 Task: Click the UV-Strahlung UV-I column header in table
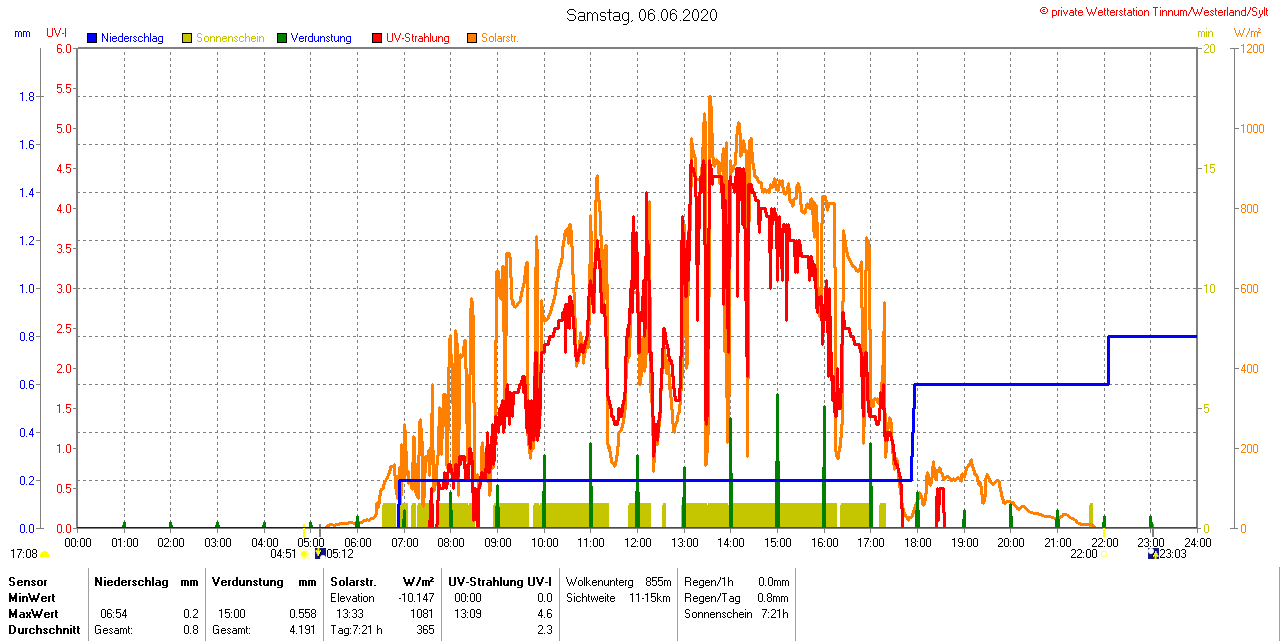coord(499,581)
